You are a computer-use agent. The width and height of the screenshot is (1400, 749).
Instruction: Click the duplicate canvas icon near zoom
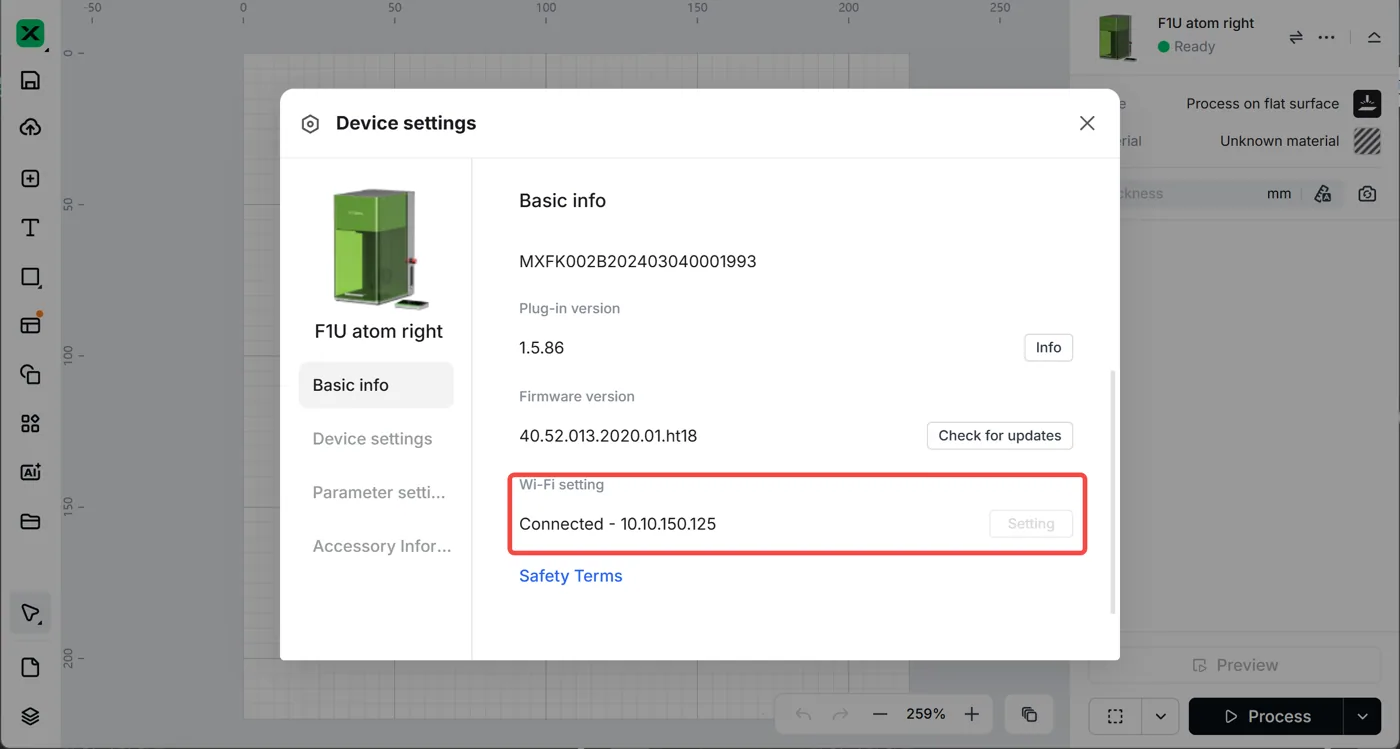[1029, 714]
